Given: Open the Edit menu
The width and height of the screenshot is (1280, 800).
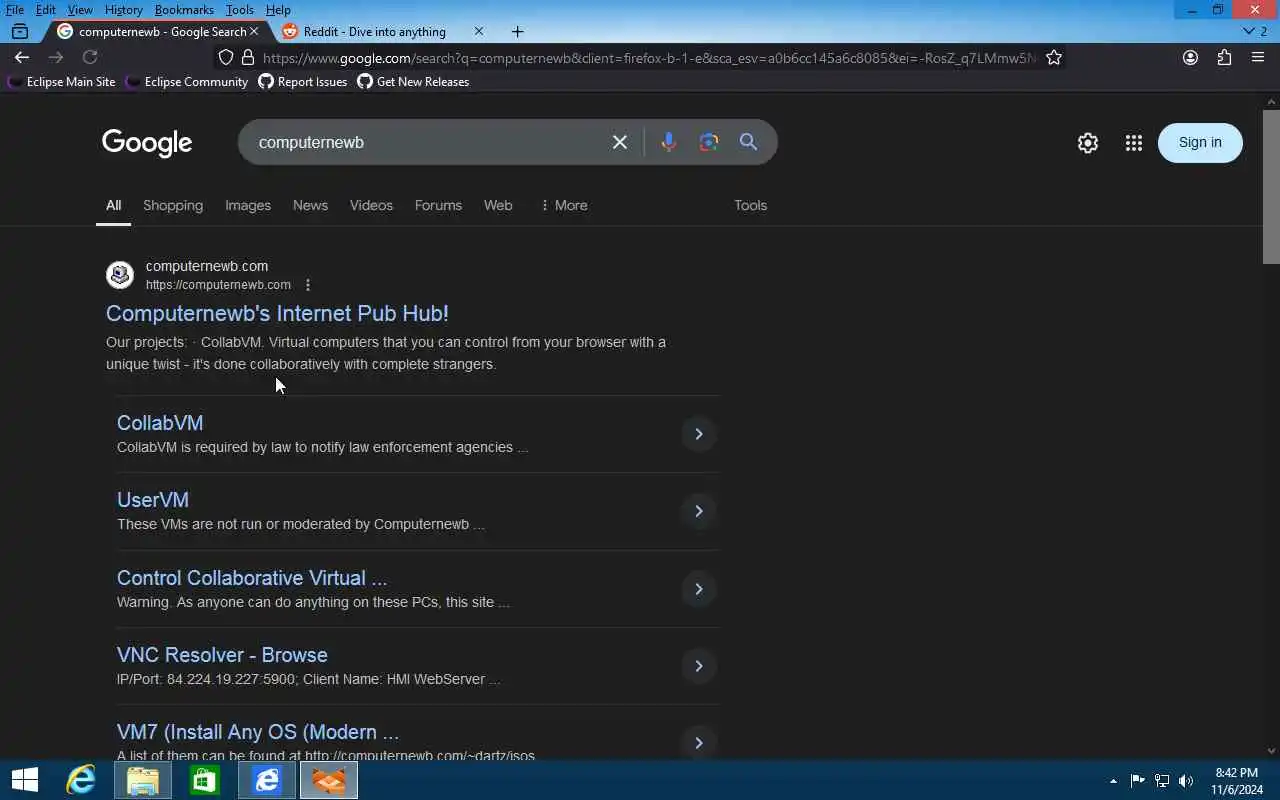Looking at the screenshot, I should click(x=46, y=9).
